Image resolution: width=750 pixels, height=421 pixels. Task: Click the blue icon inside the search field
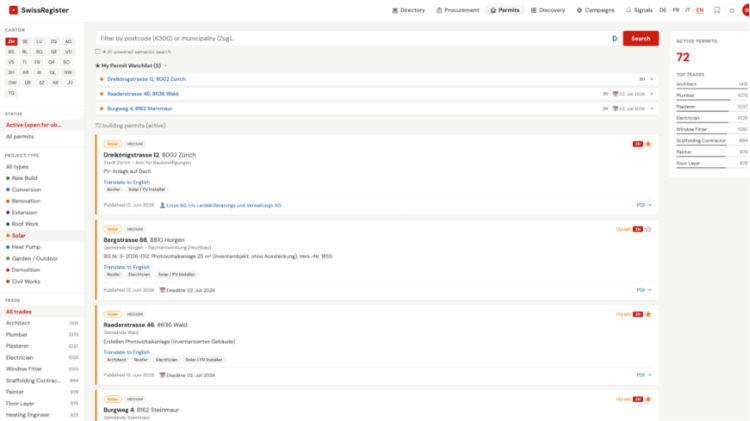615,38
